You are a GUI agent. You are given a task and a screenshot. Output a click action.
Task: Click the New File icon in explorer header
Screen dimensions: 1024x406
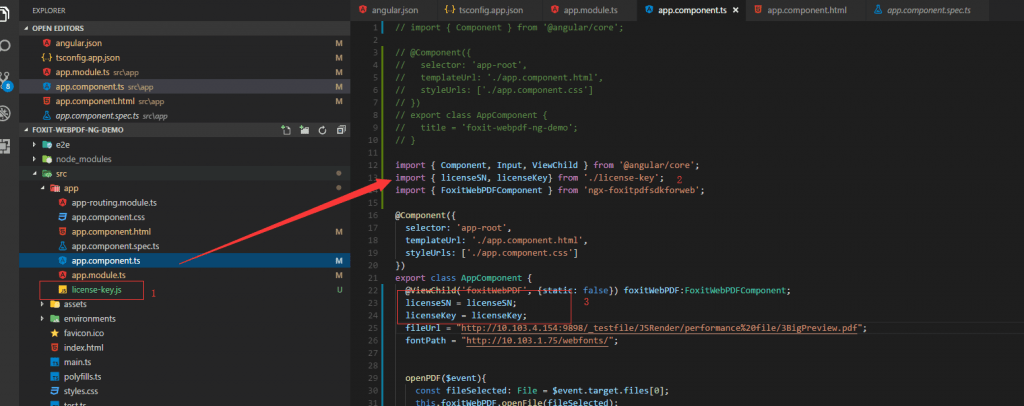coord(286,130)
